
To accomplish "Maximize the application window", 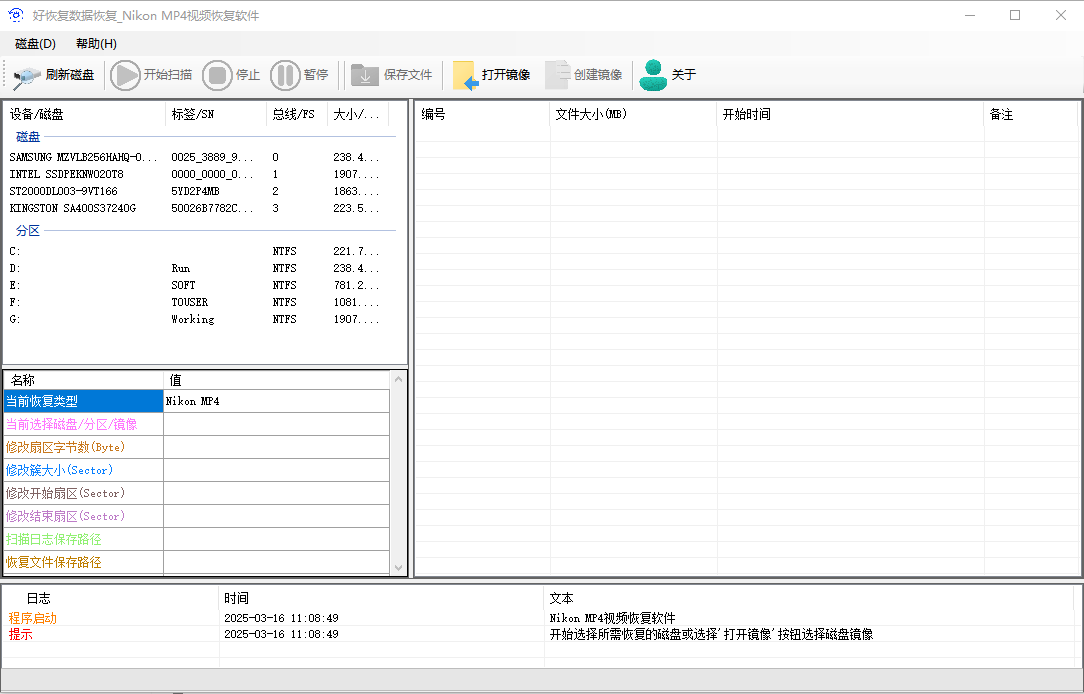I will tap(1015, 15).
